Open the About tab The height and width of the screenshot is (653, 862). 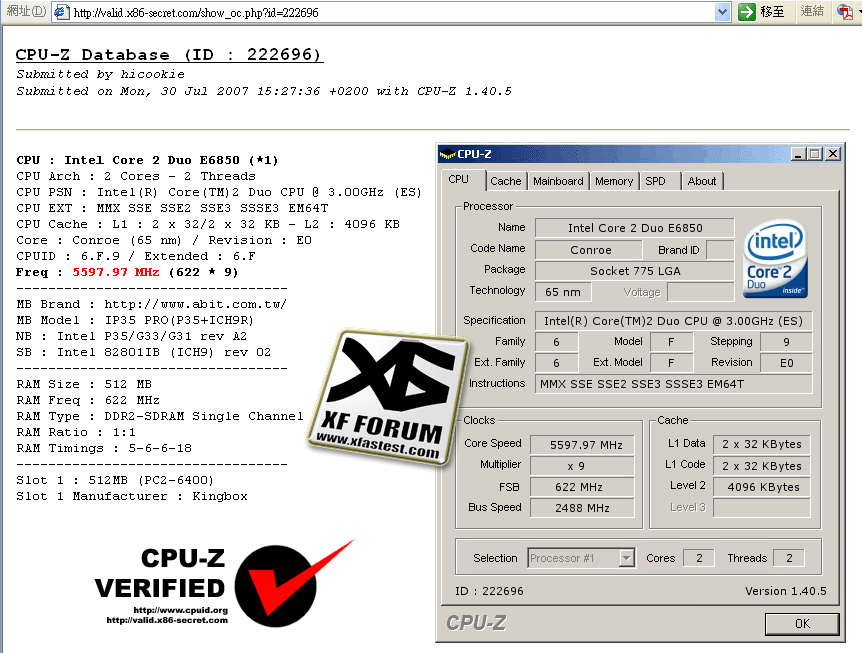(x=702, y=181)
